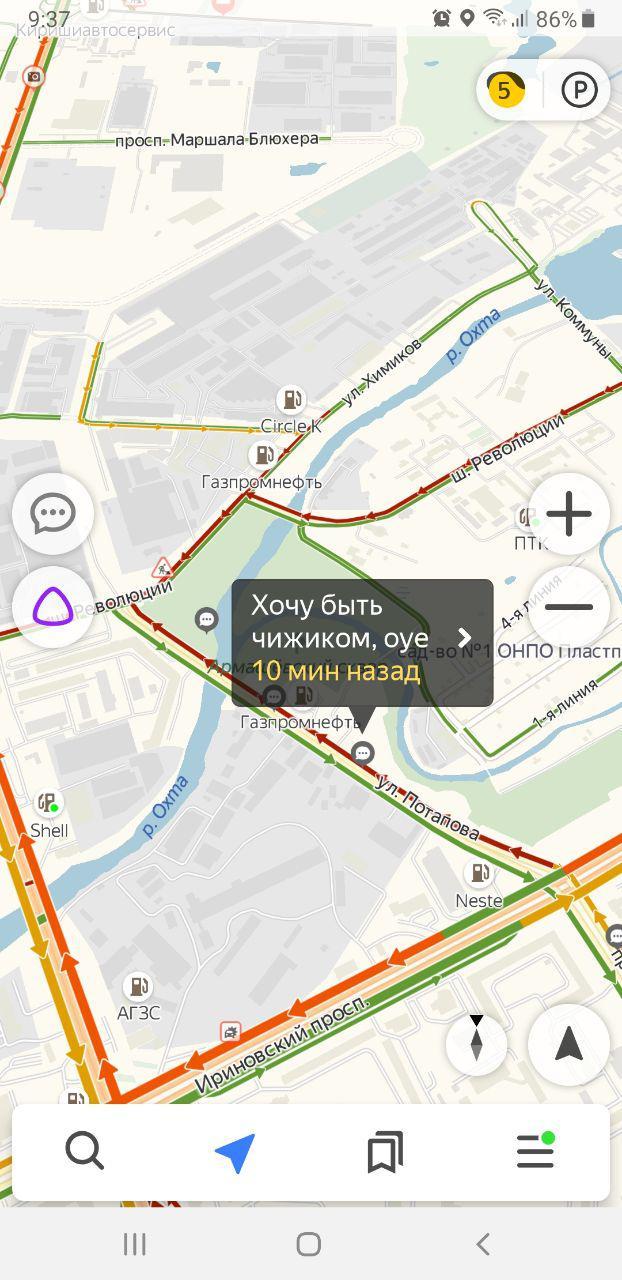Activate the purple Alice voice assistant

53,607
